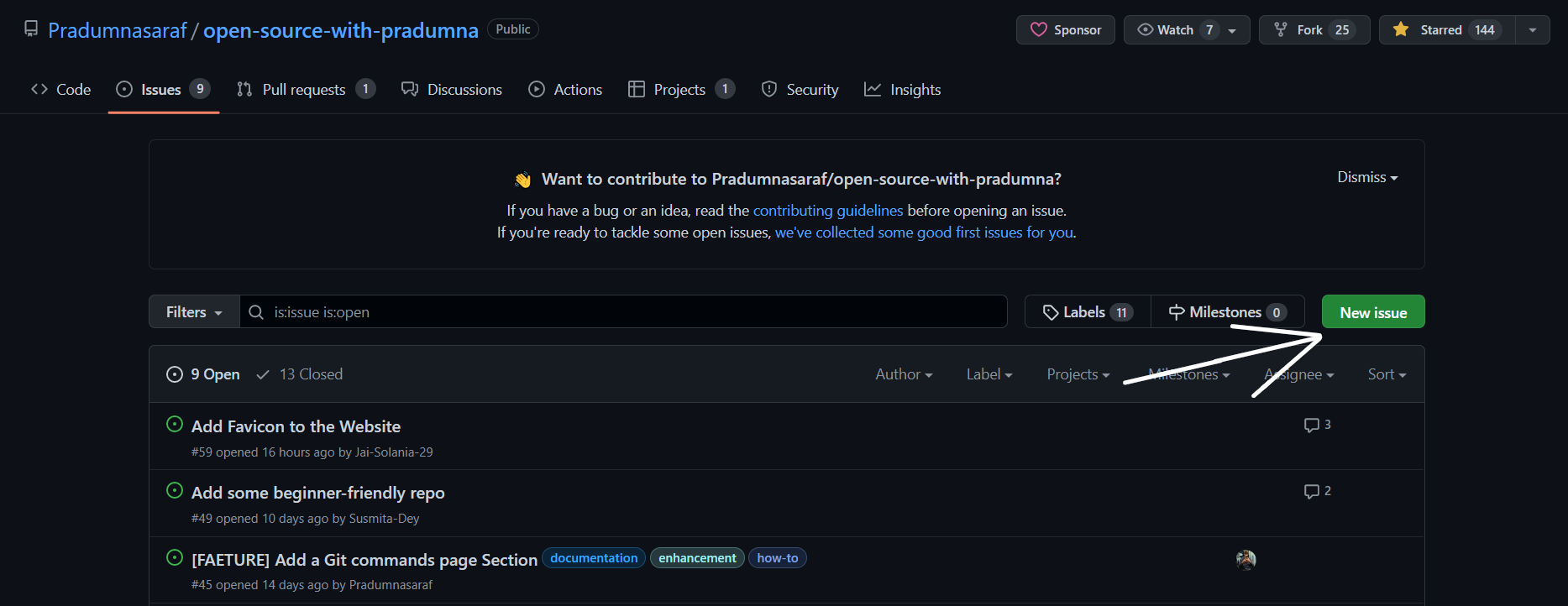
Task: Open the Sort dropdown
Action: tap(1387, 374)
